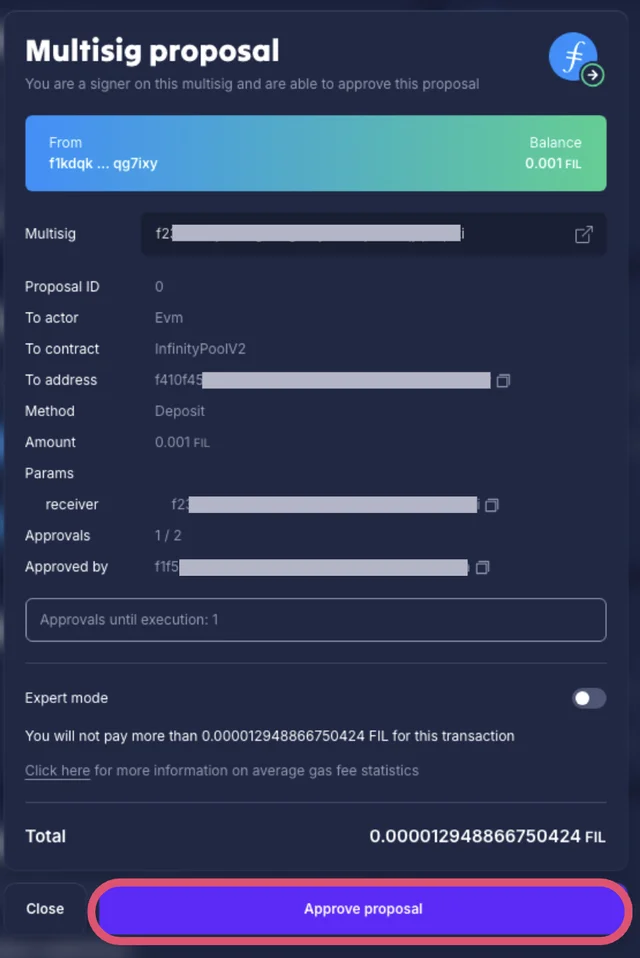Copy the To address value
The width and height of the screenshot is (640, 958).
pos(503,380)
